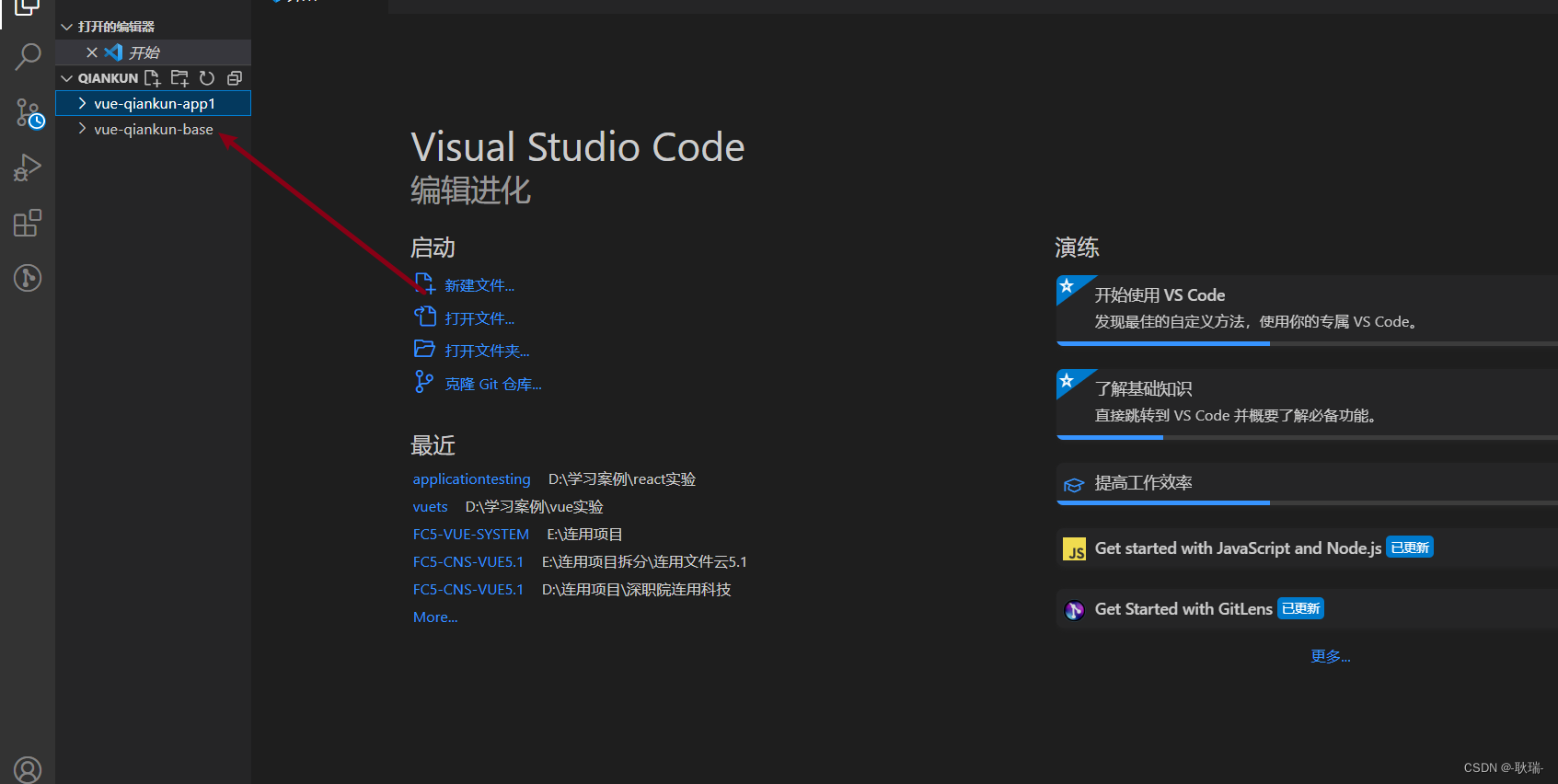
Task: Click the 打开文件... link
Action: 479,318
